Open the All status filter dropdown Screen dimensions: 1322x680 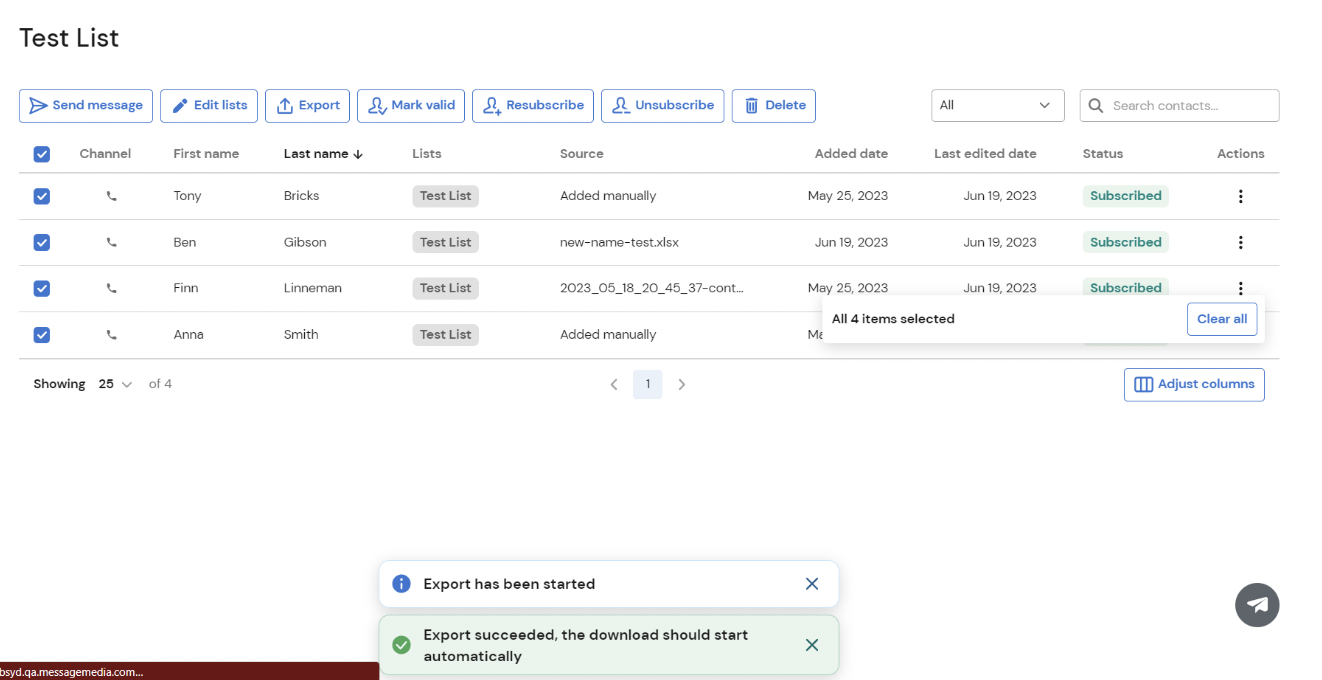[x=997, y=105]
